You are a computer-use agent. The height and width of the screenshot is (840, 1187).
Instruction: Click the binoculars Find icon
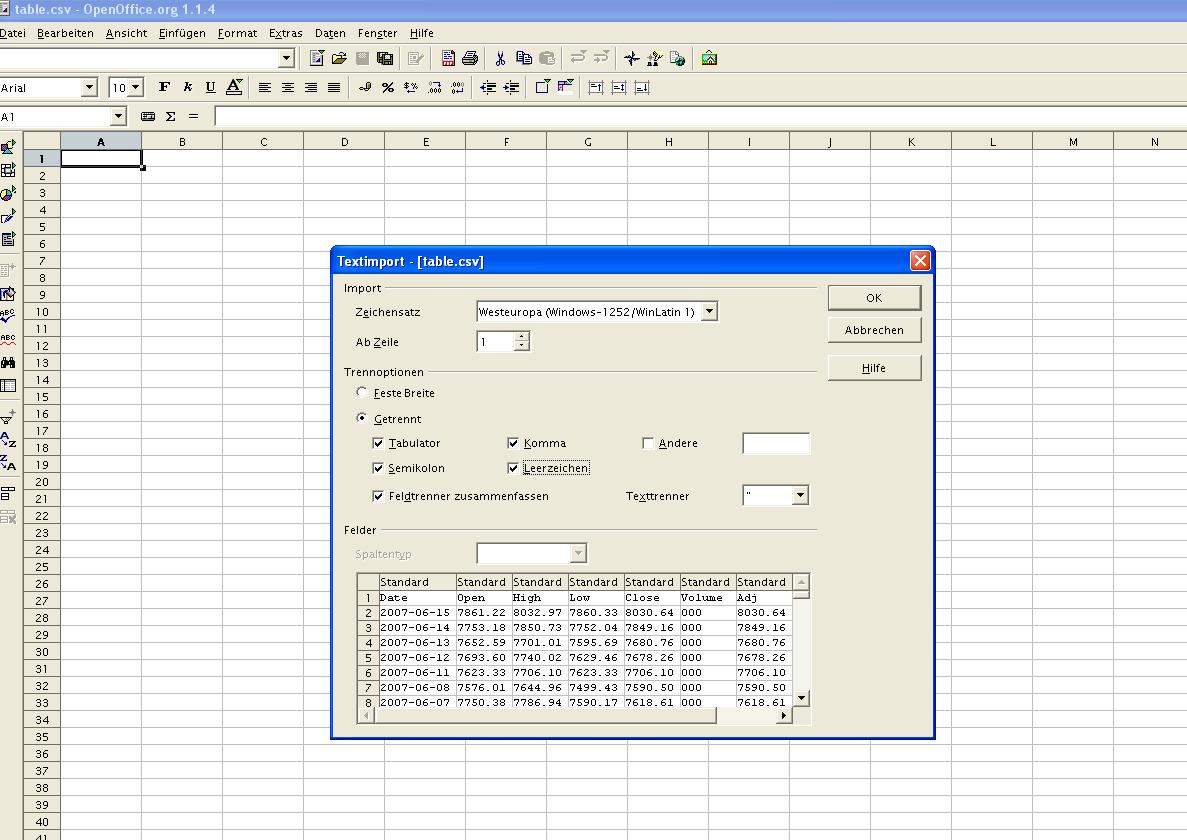click(8, 362)
